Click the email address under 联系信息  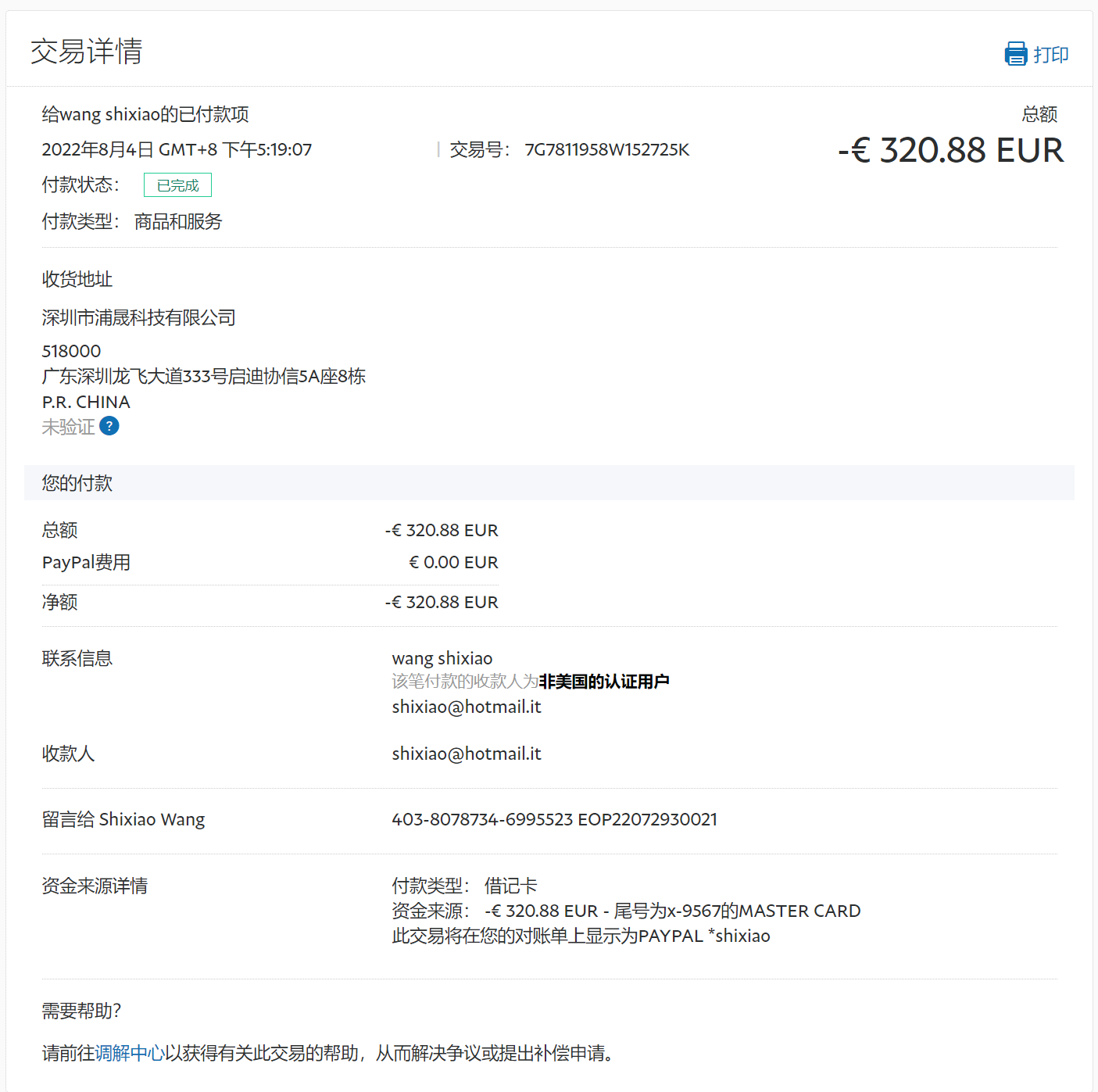click(466, 707)
